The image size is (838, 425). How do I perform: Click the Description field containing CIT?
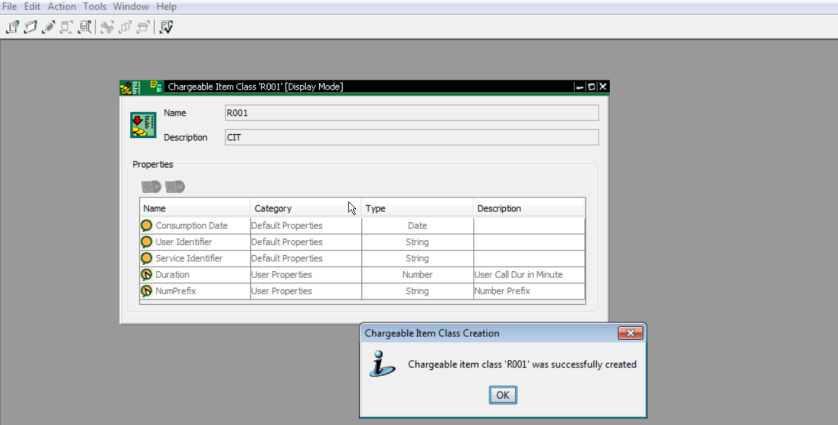pos(410,137)
